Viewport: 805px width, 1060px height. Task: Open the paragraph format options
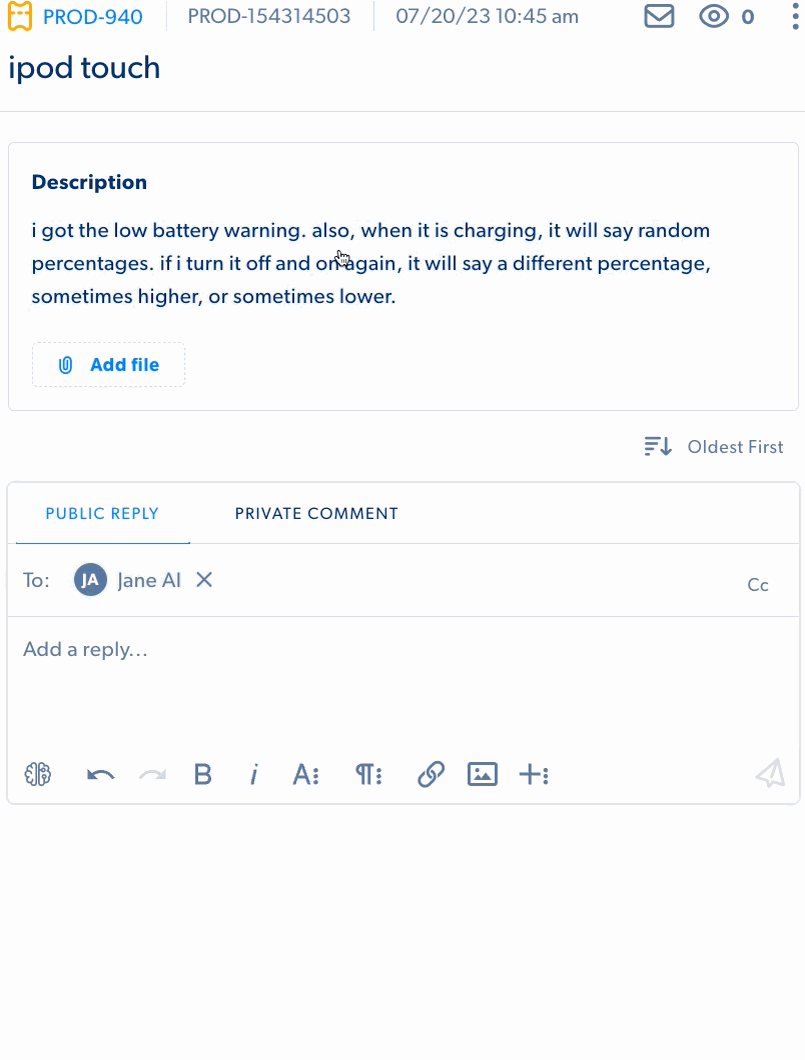(x=368, y=774)
